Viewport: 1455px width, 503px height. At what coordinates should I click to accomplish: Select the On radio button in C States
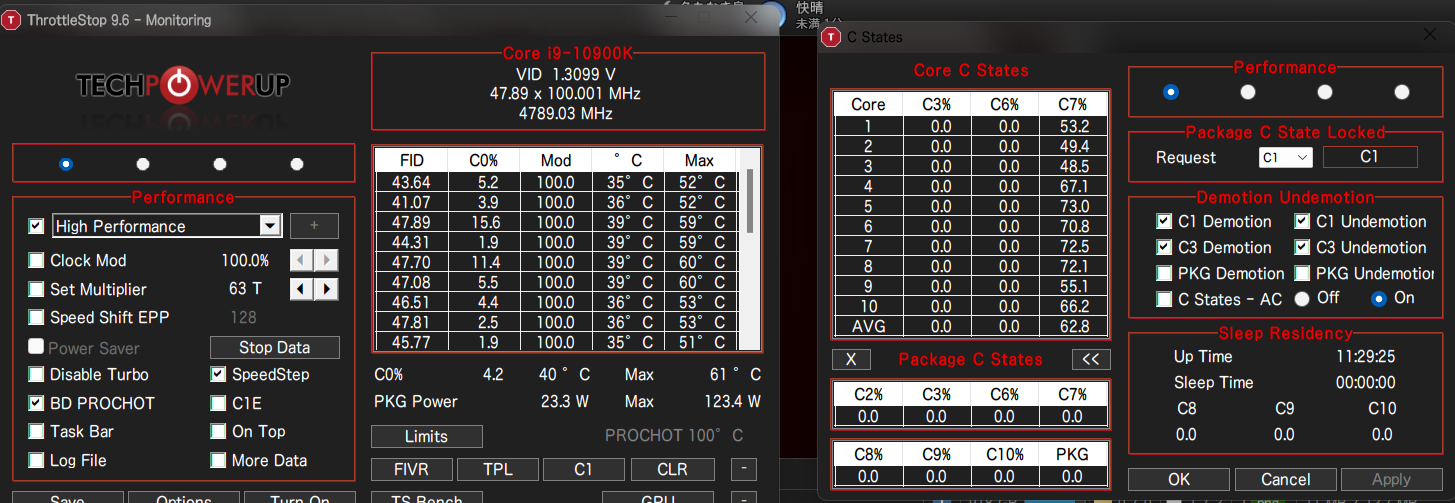[x=1379, y=298]
